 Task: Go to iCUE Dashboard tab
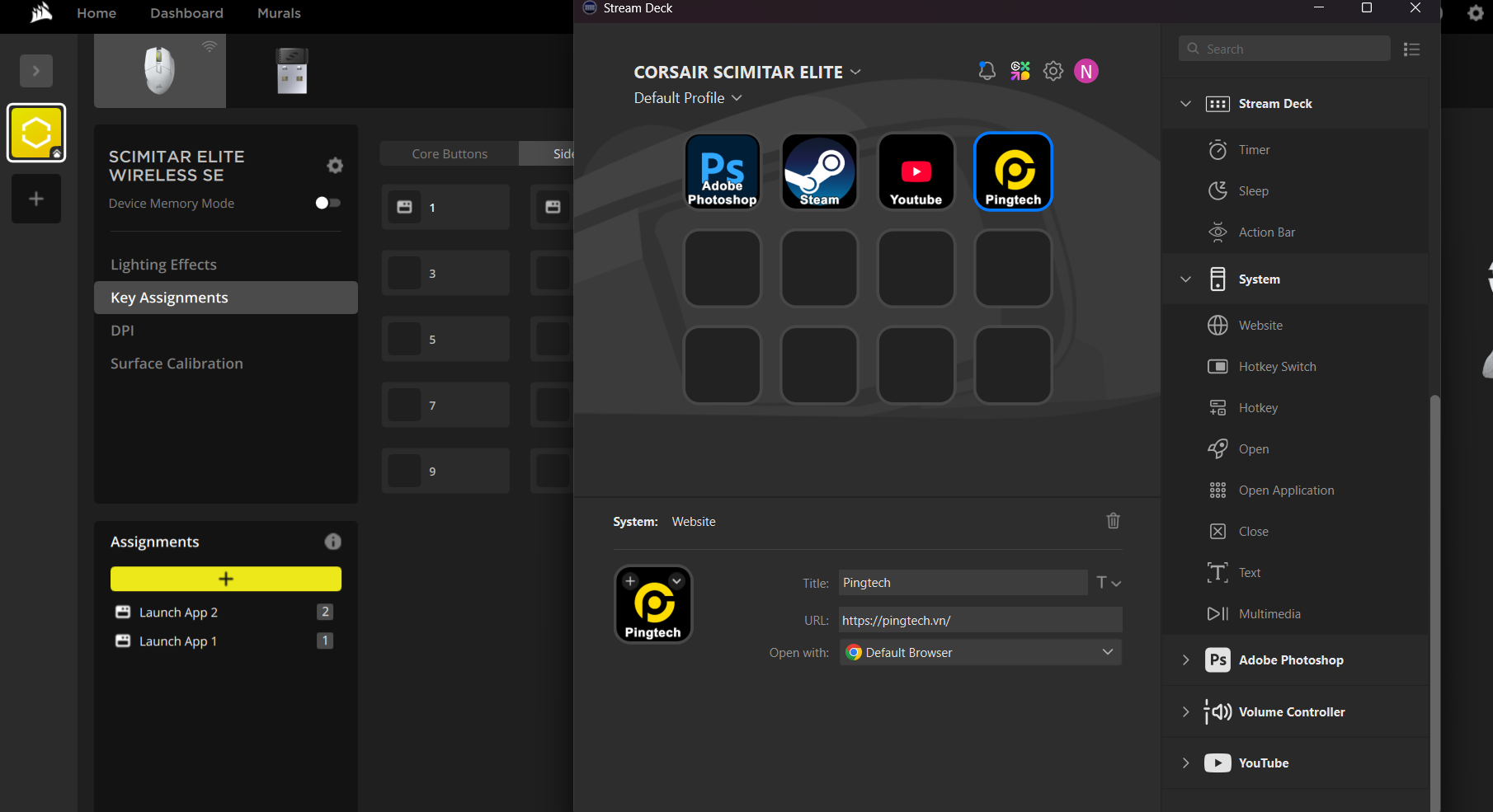coord(186,13)
